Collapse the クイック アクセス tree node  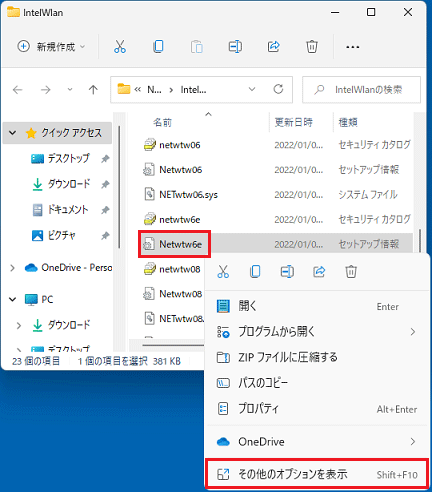click(x=13, y=133)
